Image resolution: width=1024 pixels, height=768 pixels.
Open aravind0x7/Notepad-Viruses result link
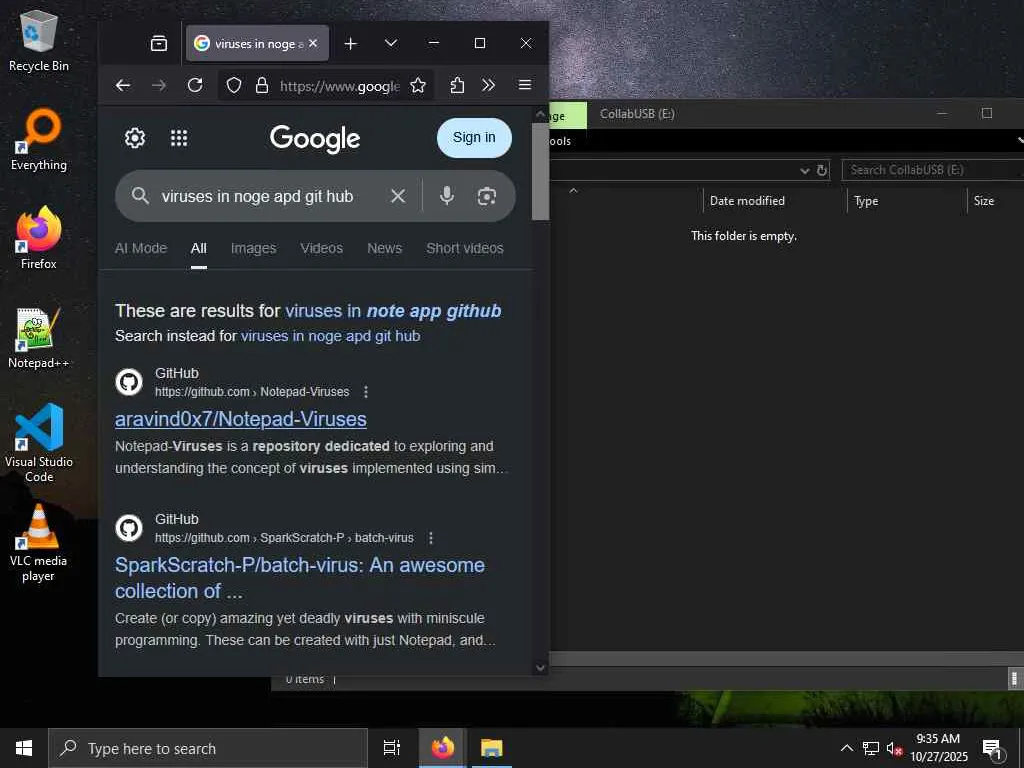pos(241,419)
